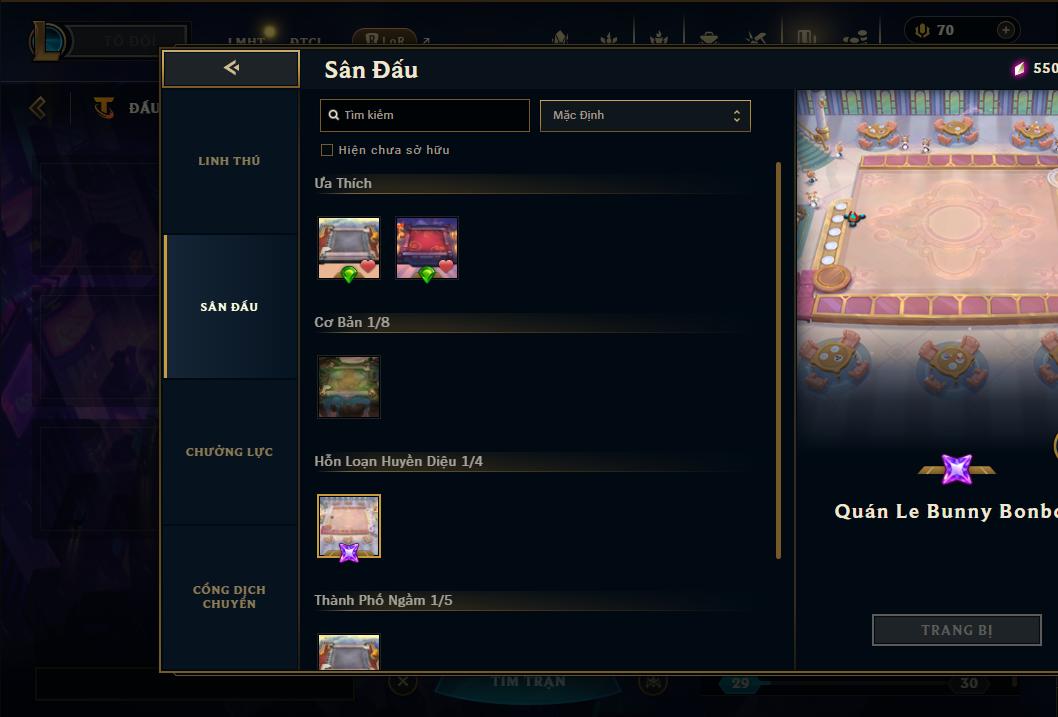Open the Cổng Dịch Chuyển tab
1058x717 pixels.
tap(229, 597)
